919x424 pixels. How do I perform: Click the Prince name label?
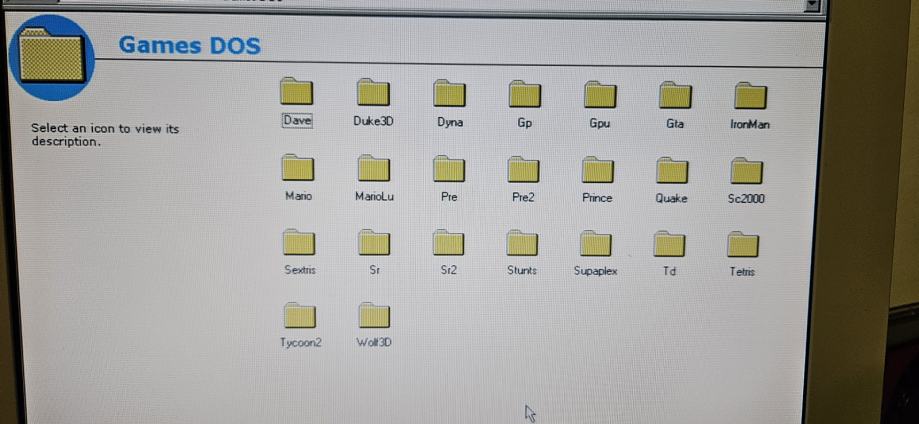[x=597, y=198]
